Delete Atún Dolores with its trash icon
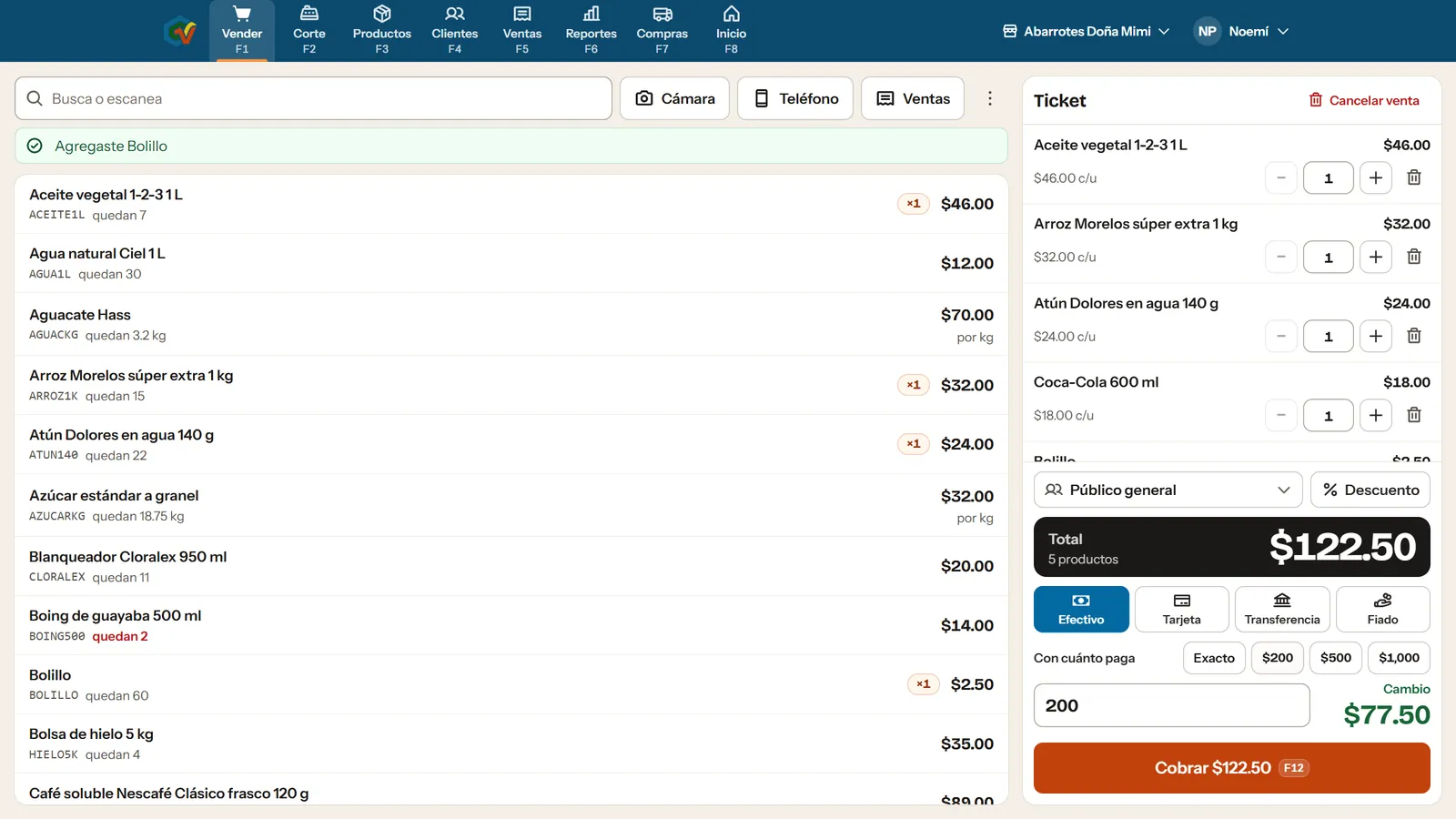1456x819 pixels. 1414,336
